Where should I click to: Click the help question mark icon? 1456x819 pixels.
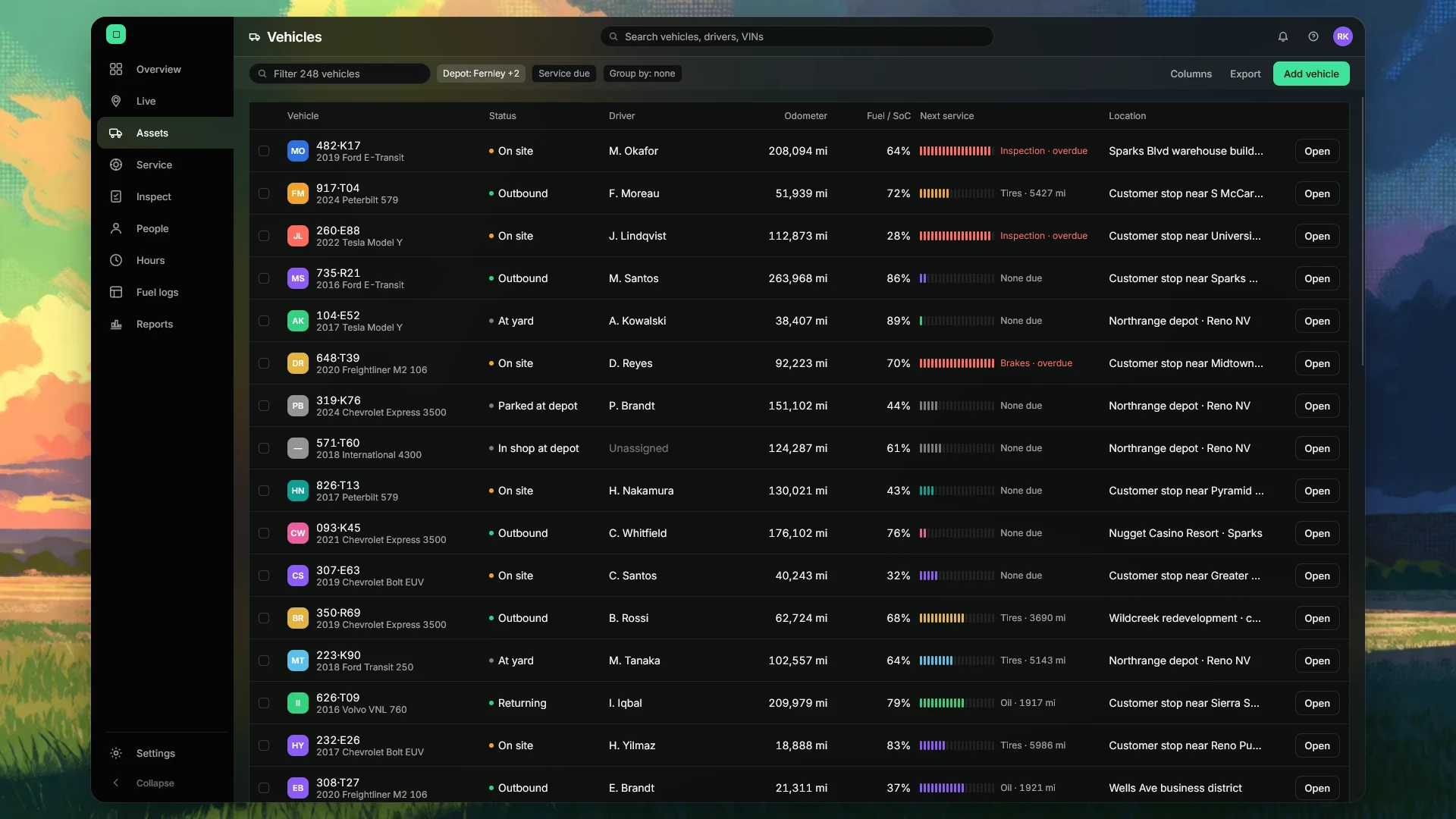pyautogui.click(x=1313, y=36)
